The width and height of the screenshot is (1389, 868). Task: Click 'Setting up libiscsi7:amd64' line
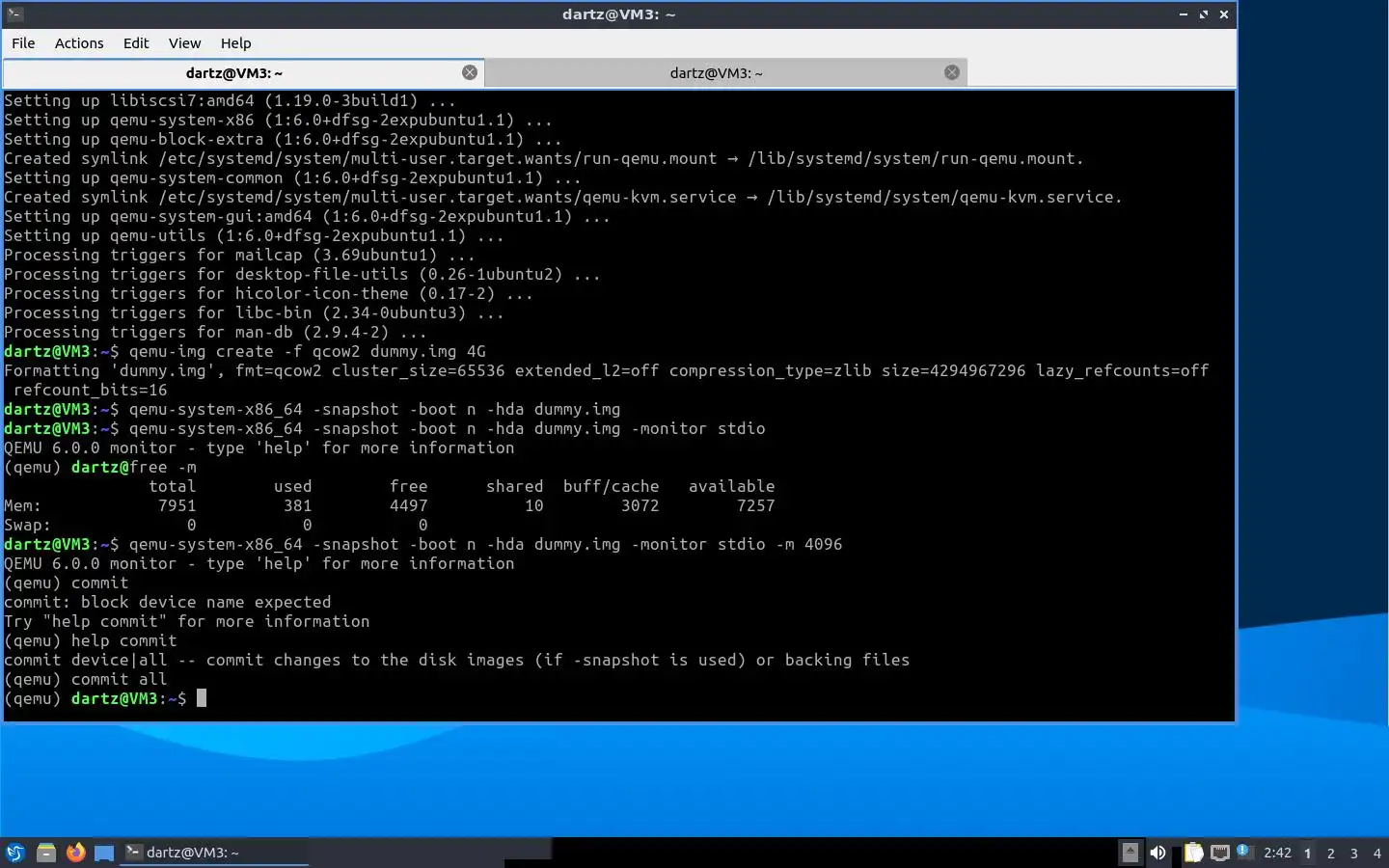pos(231,100)
